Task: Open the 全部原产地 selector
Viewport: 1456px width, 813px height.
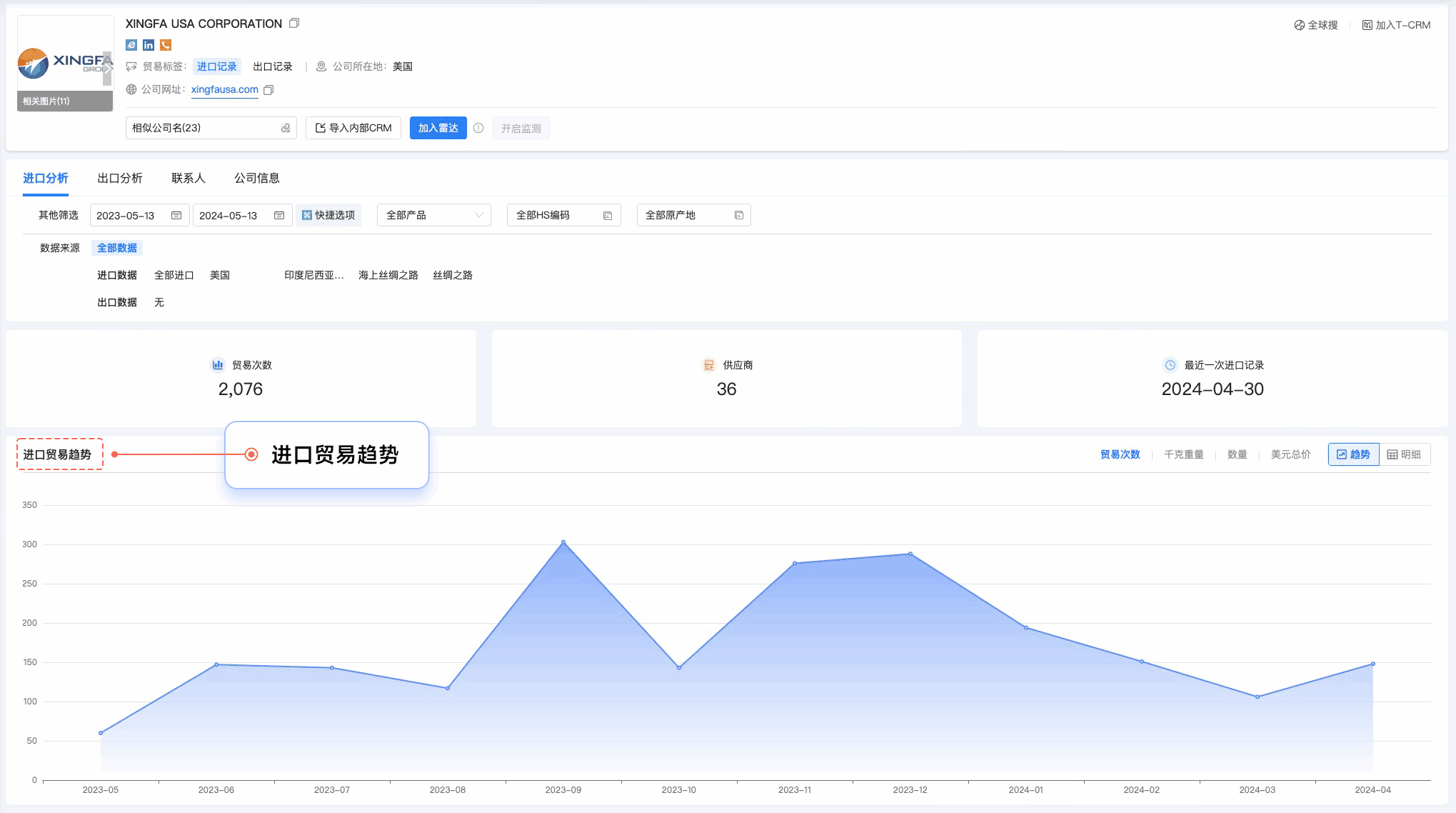Action: click(693, 214)
